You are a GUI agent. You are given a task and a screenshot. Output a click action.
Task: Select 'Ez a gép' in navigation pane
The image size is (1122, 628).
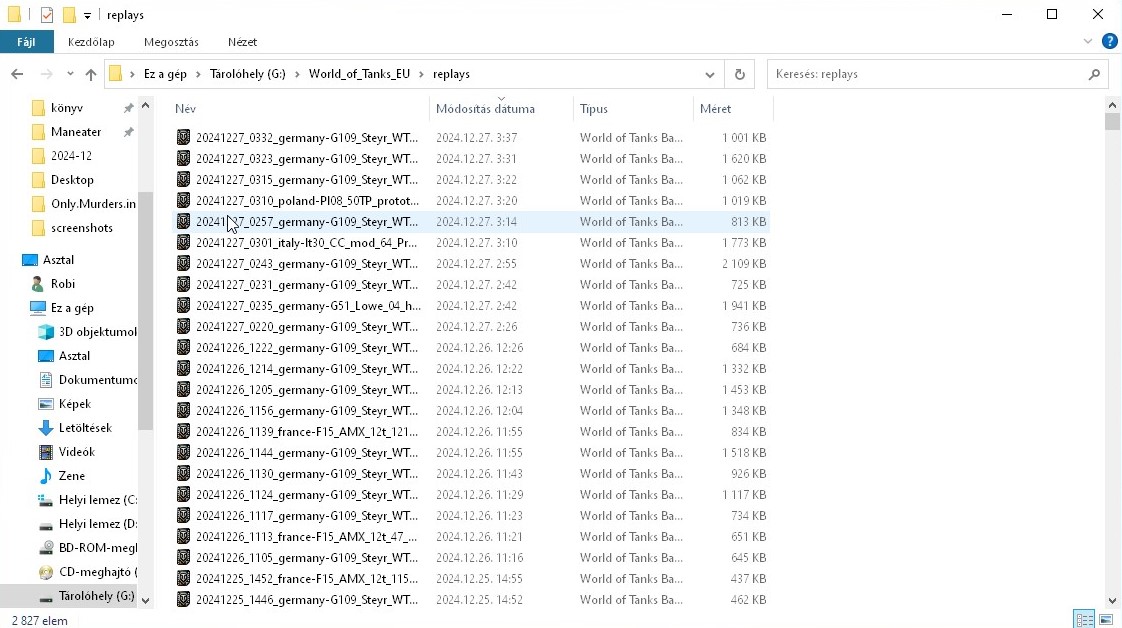tap(72, 308)
